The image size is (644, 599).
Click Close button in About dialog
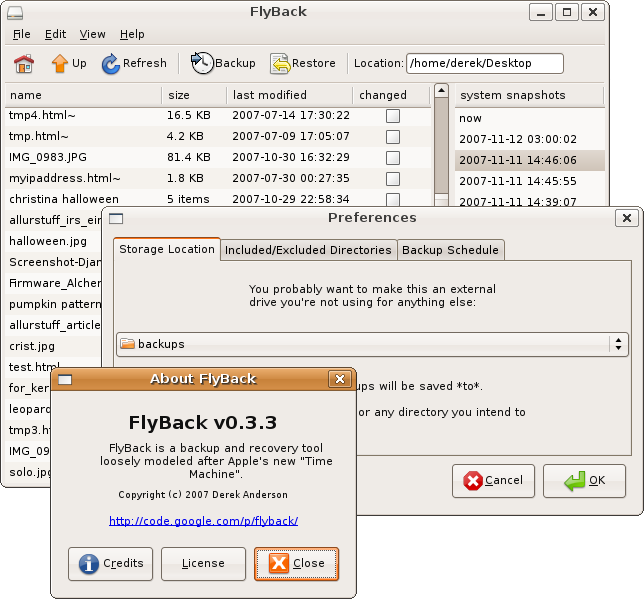[296, 564]
